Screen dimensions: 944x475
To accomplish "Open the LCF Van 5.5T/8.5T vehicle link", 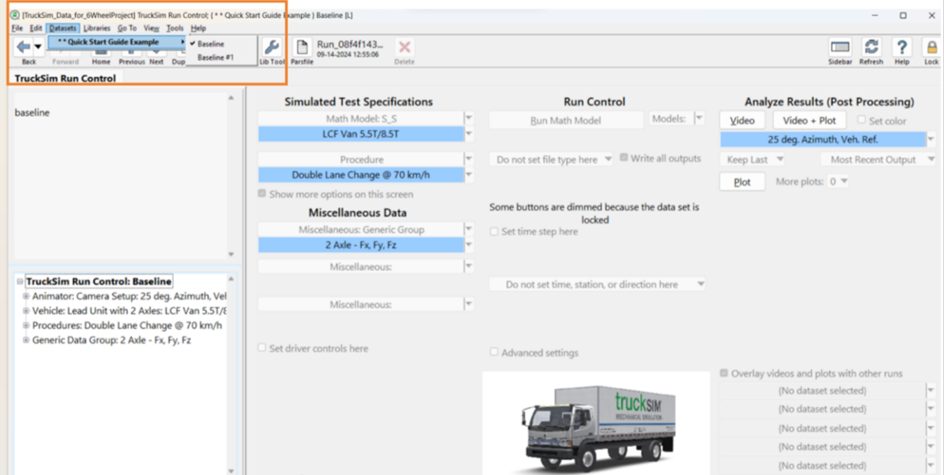I will click(x=361, y=134).
